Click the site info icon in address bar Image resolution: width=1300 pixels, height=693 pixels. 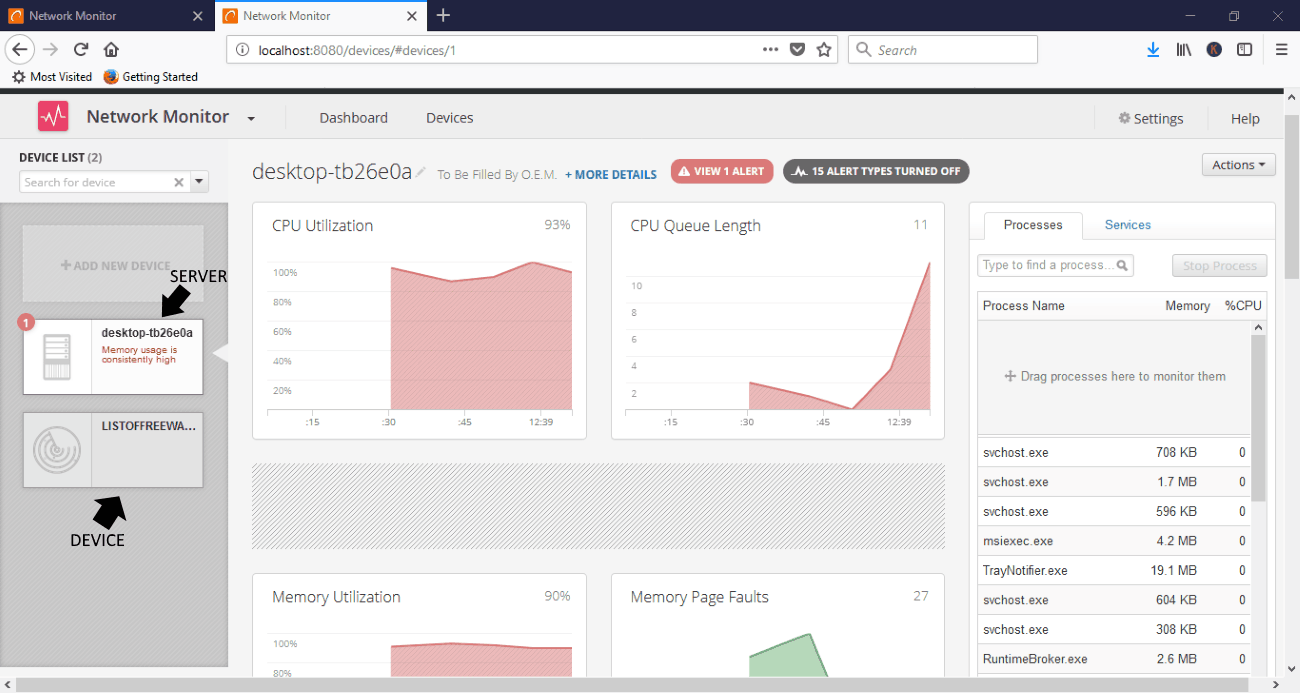click(x=241, y=50)
